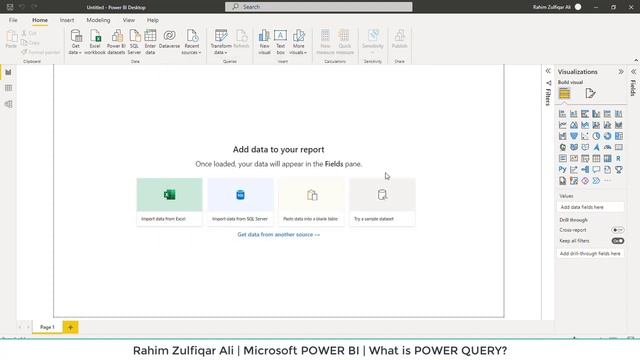
Task: Open the Home ribbon tab
Action: coord(40,20)
